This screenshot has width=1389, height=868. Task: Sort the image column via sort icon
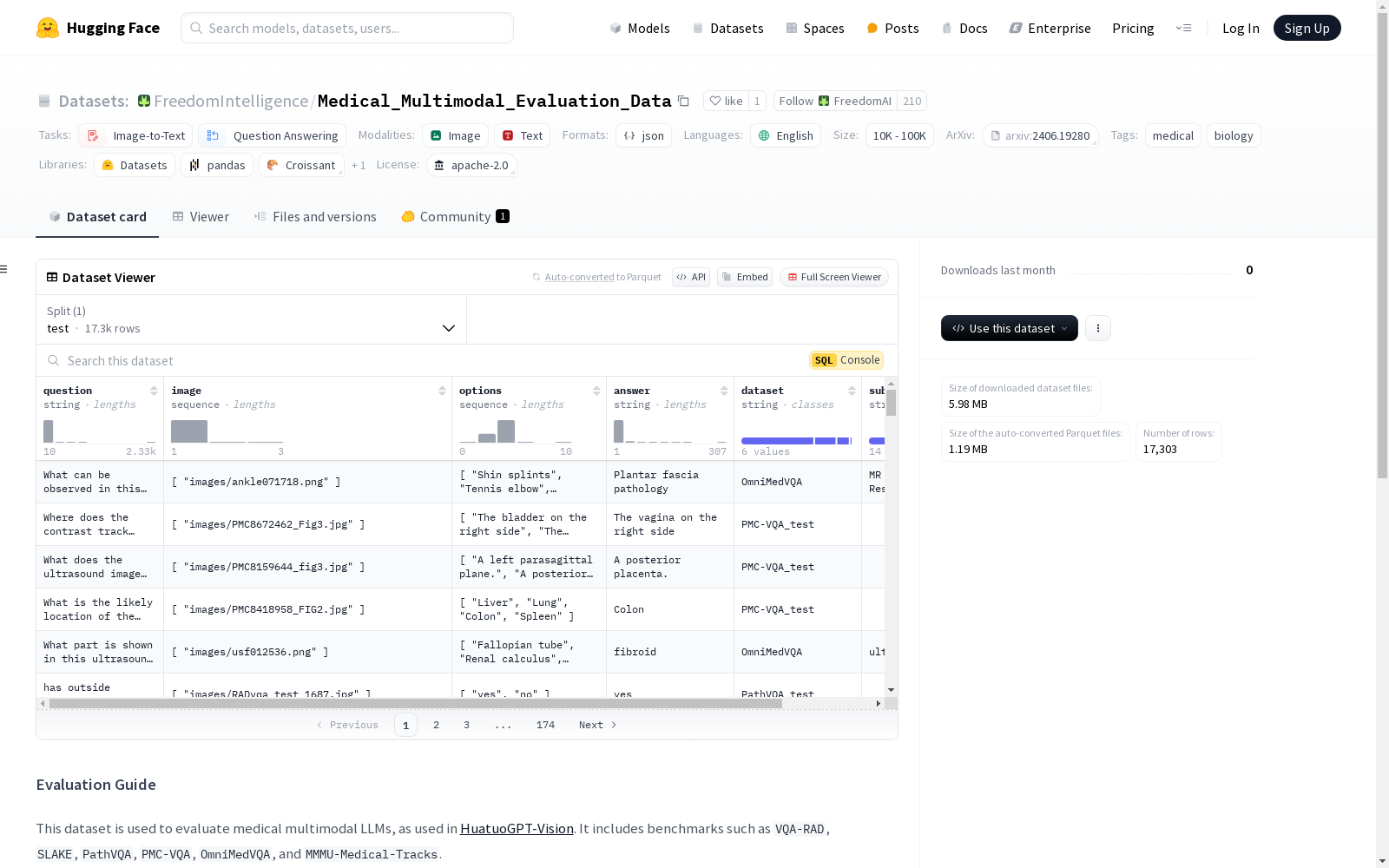tap(442, 391)
